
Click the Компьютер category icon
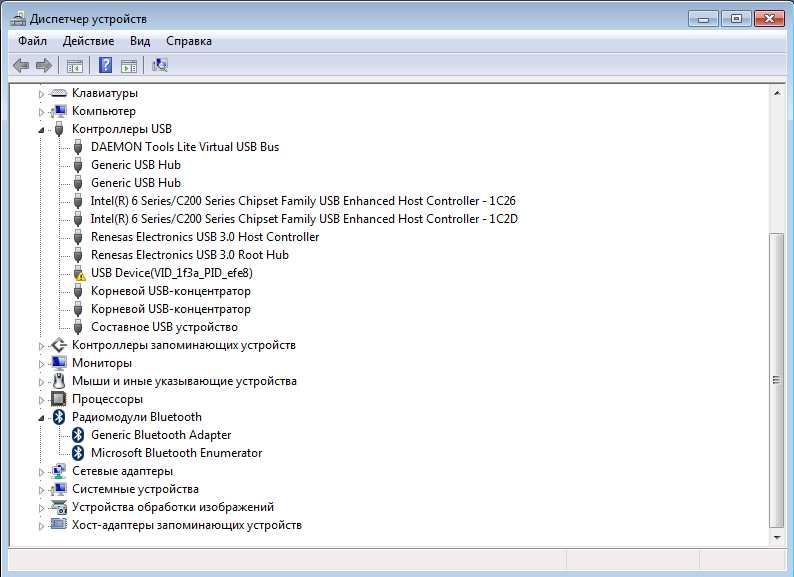point(59,111)
